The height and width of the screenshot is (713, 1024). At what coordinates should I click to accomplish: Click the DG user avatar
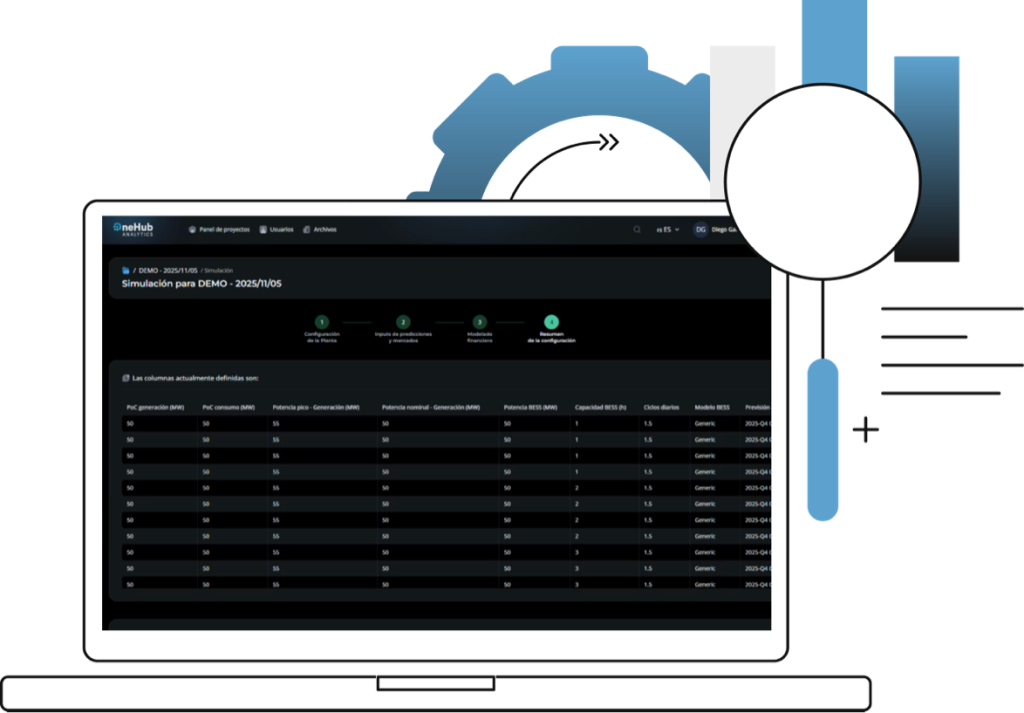(700, 229)
